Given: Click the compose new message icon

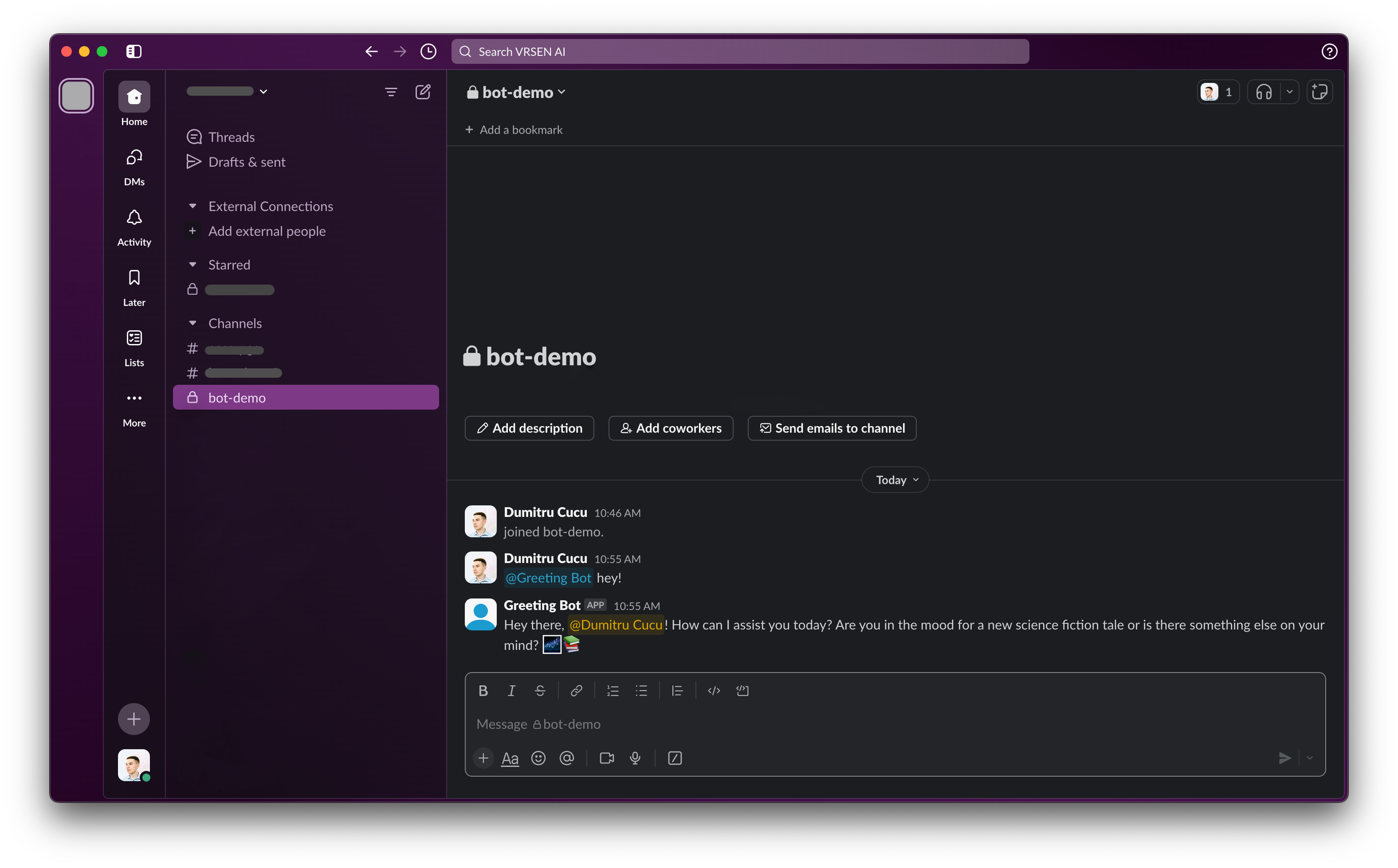Looking at the screenshot, I should coord(423,92).
